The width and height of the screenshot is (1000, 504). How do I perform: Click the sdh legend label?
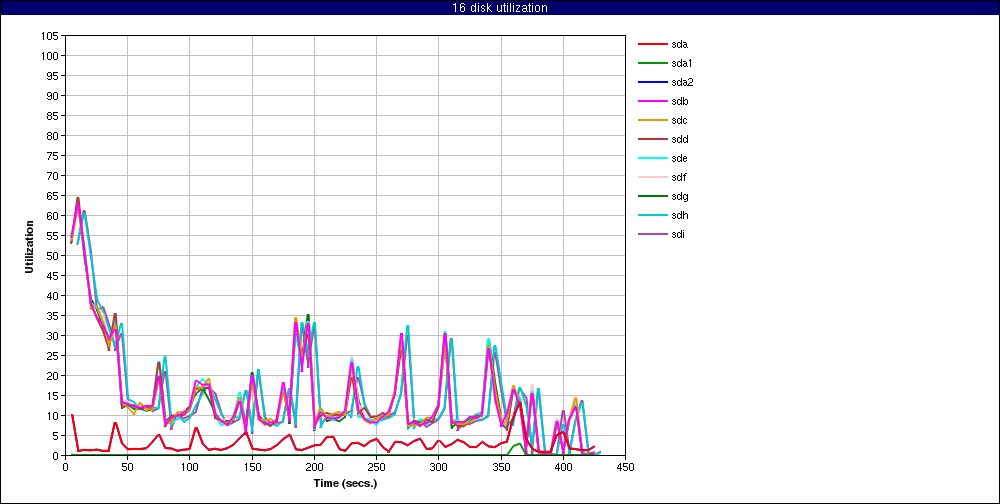click(680, 215)
